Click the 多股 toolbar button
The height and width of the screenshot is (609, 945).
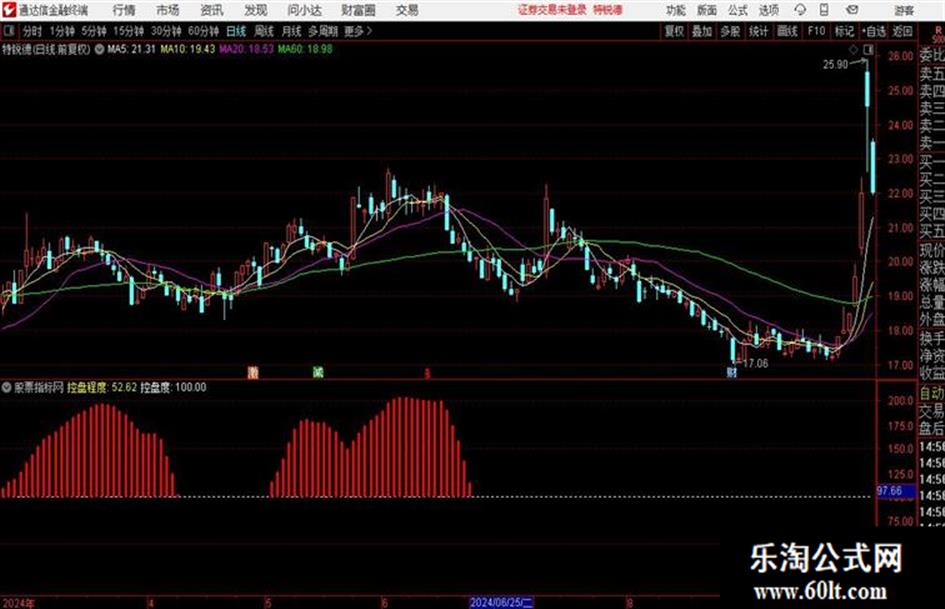click(730, 31)
